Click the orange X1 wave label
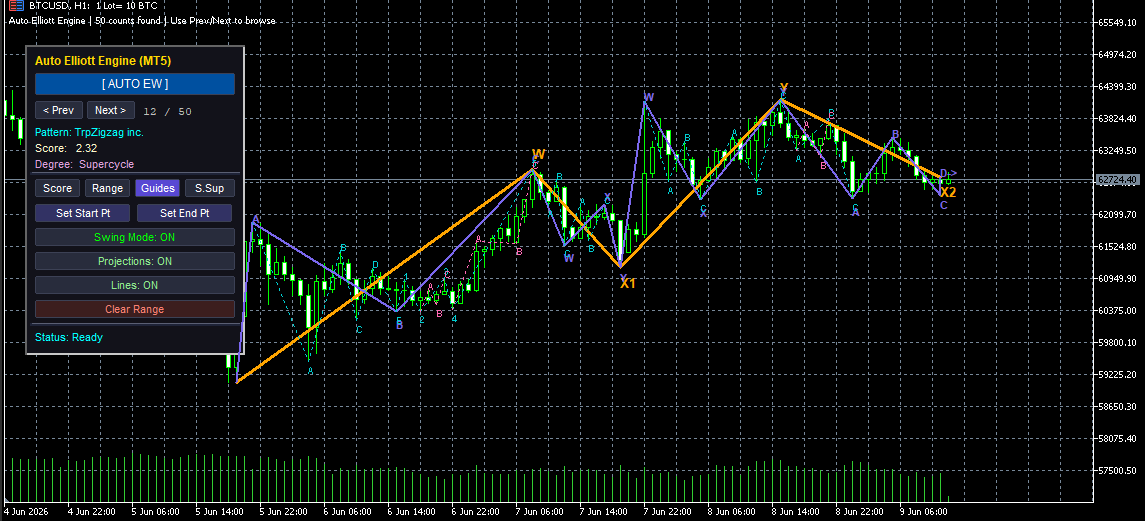 [x=628, y=284]
